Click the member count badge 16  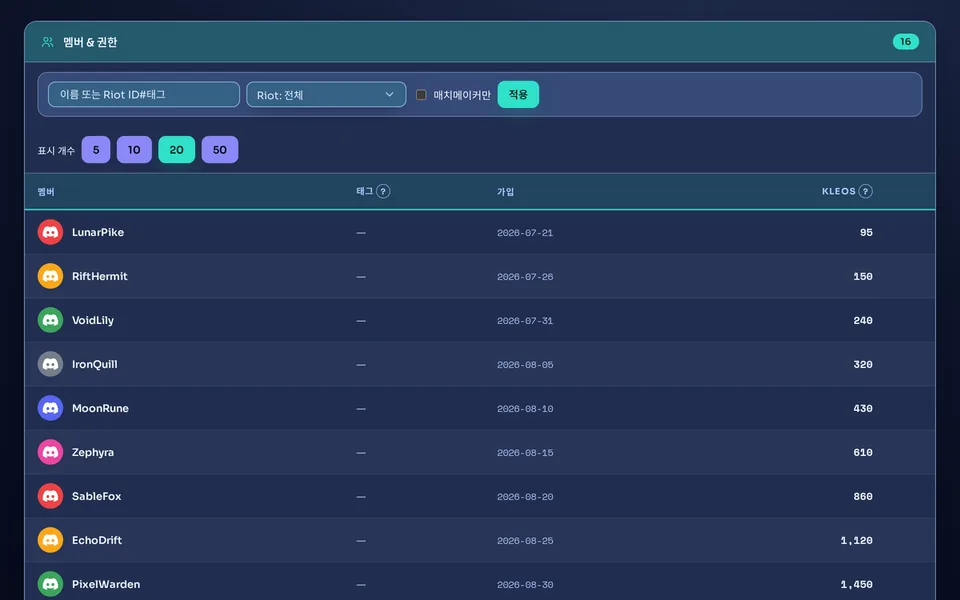pos(906,42)
